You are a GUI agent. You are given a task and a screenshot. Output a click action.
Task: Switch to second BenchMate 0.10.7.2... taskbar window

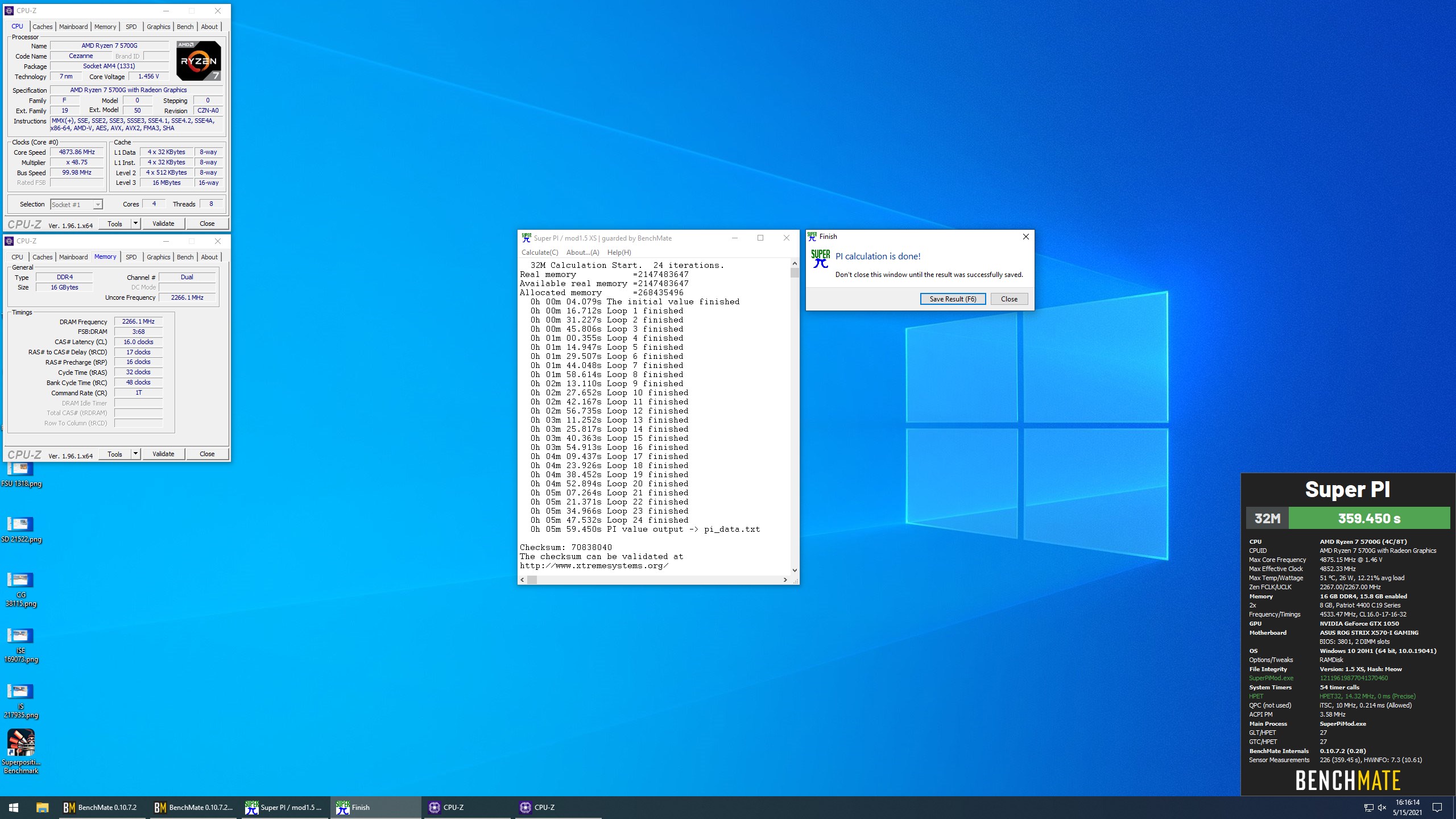(x=193, y=807)
